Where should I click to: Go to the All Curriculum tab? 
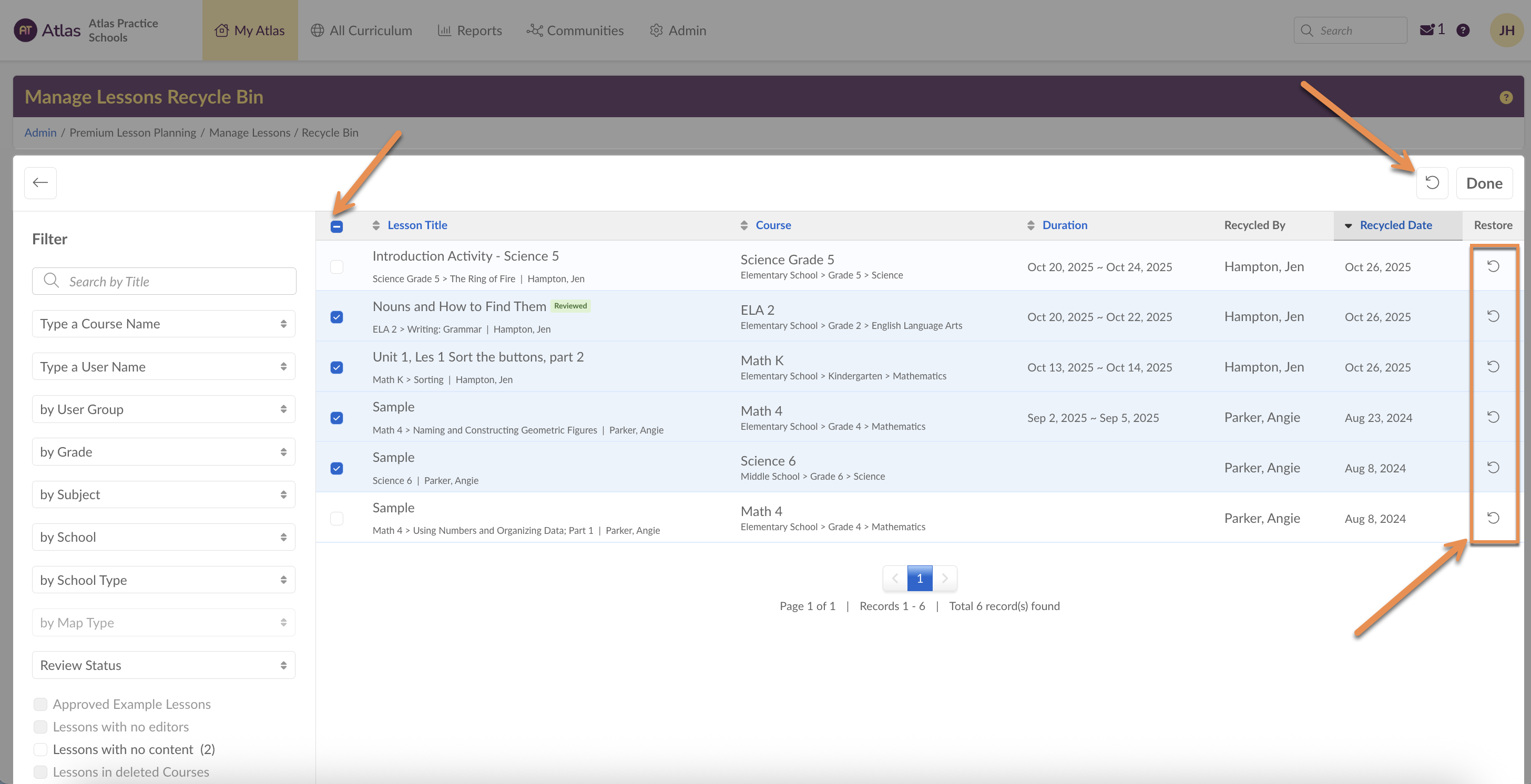[361, 30]
